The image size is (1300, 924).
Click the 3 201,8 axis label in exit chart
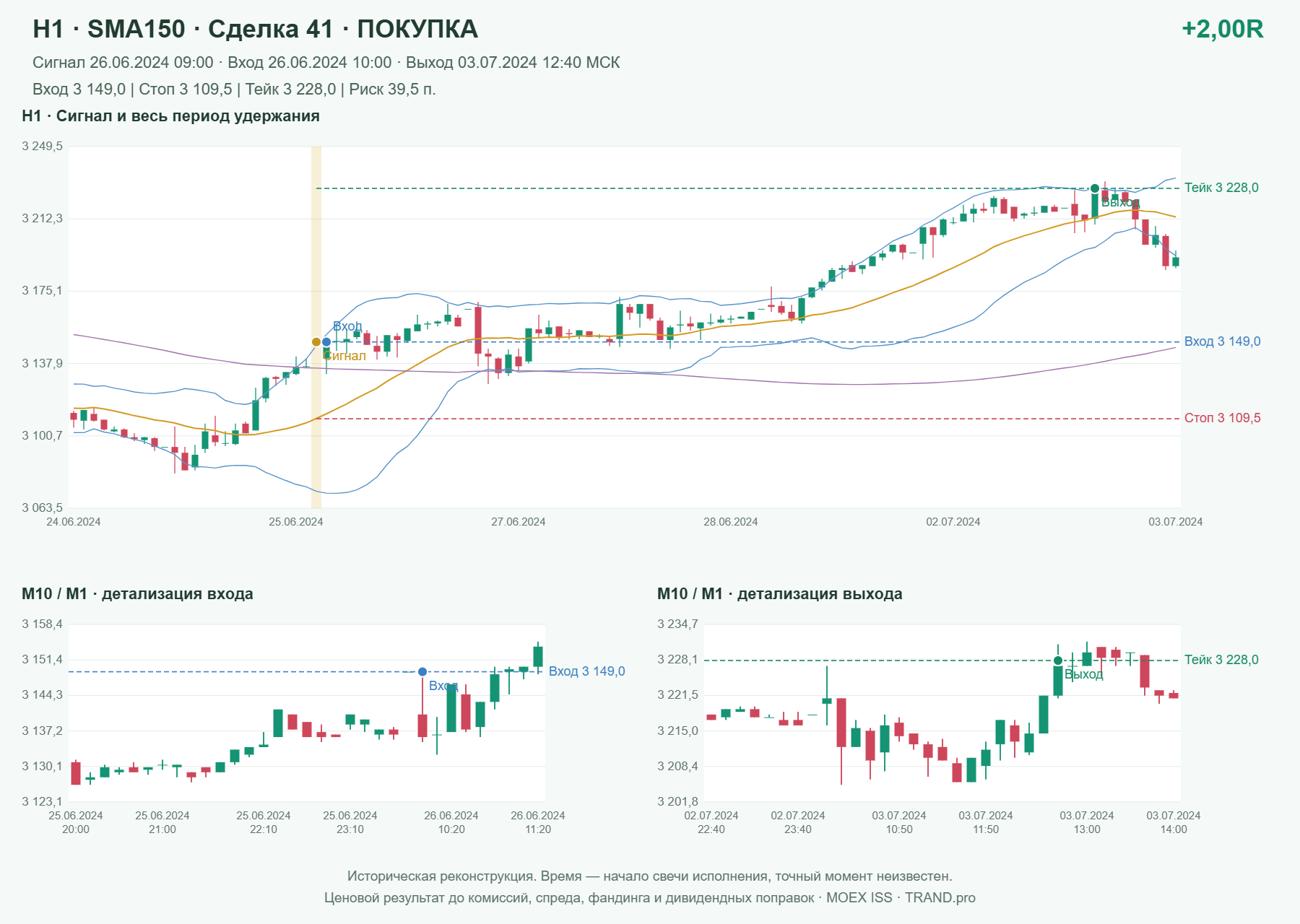click(677, 801)
